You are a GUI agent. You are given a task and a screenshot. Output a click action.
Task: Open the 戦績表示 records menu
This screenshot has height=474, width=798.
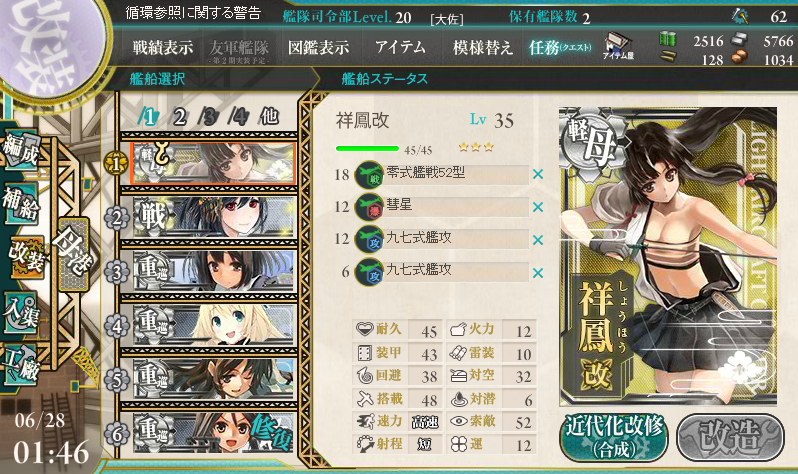click(163, 48)
